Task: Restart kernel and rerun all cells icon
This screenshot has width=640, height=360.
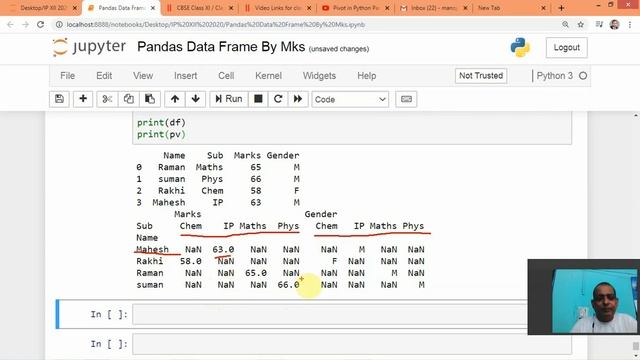Action: point(298,99)
